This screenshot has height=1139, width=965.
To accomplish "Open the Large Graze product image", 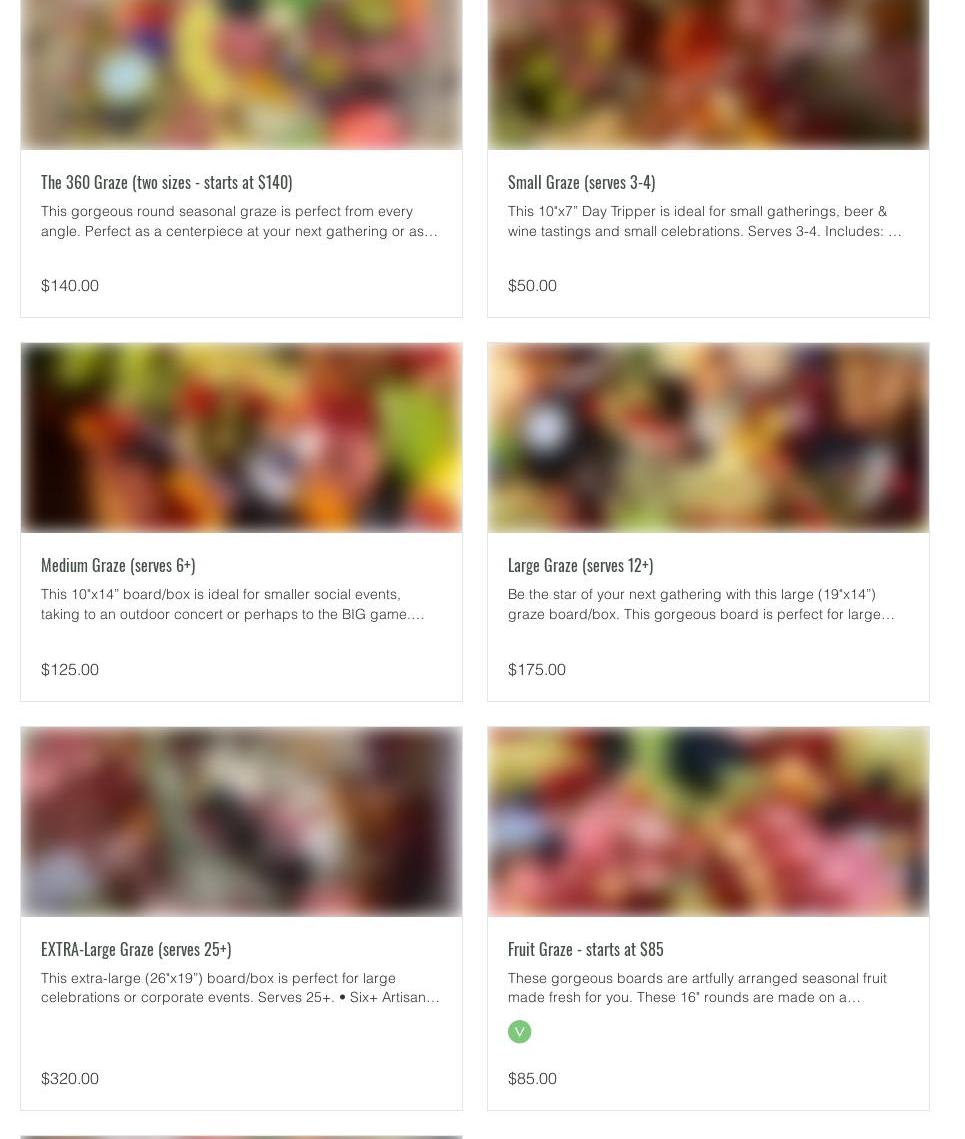I will 708,438.
